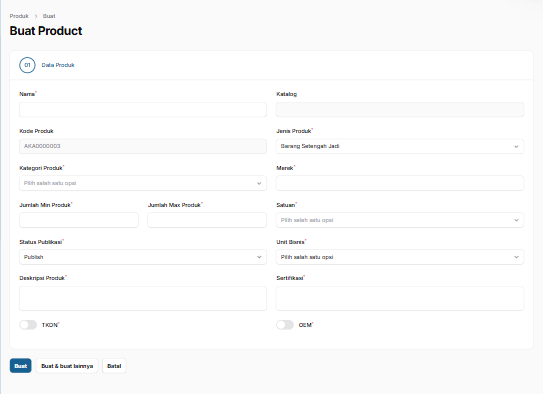This screenshot has width=543, height=394.
Task: Click the Nama field label
Action: (27, 94)
